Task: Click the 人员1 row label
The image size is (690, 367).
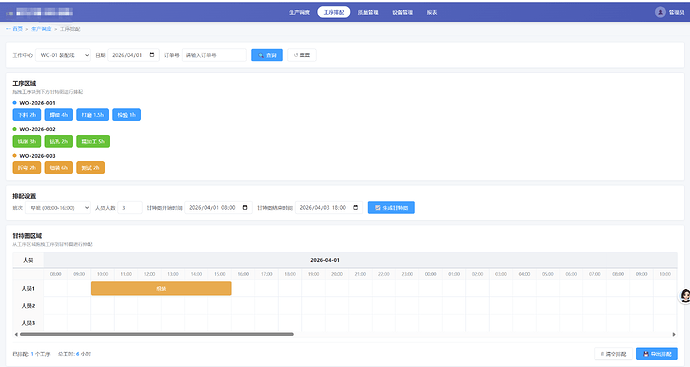Action: [28, 289]
